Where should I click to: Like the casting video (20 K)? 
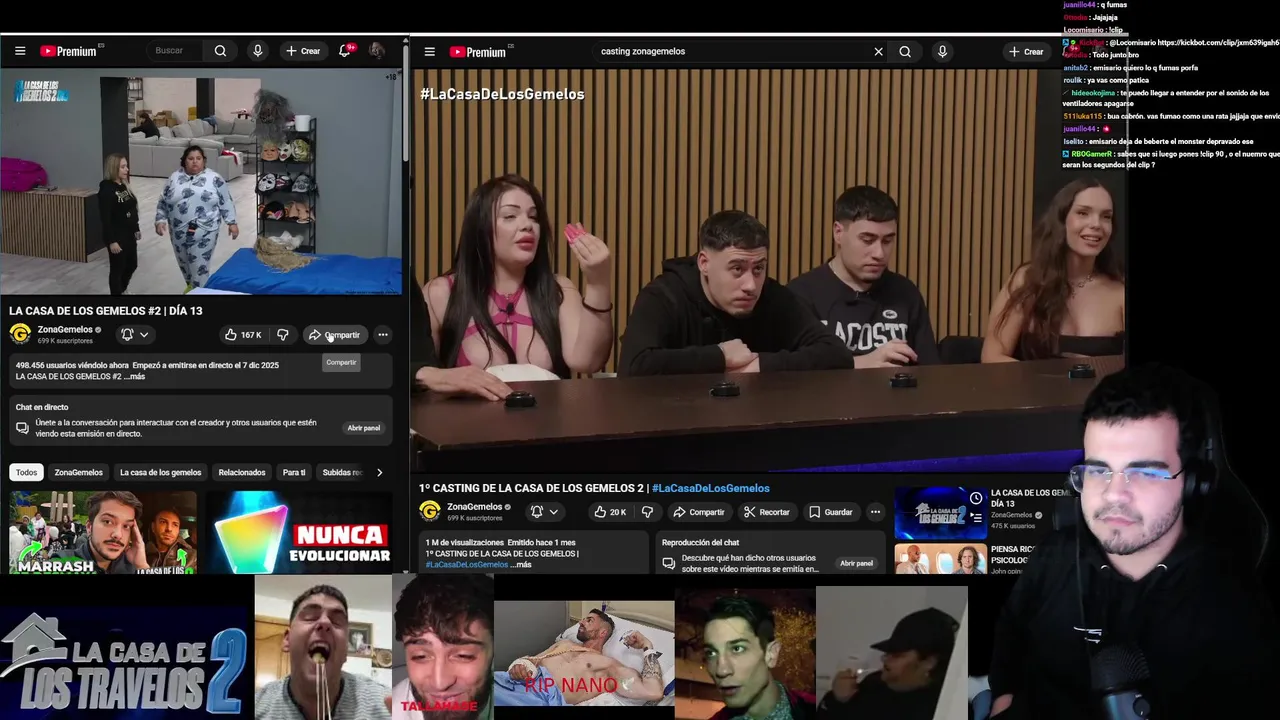[609, 512]
